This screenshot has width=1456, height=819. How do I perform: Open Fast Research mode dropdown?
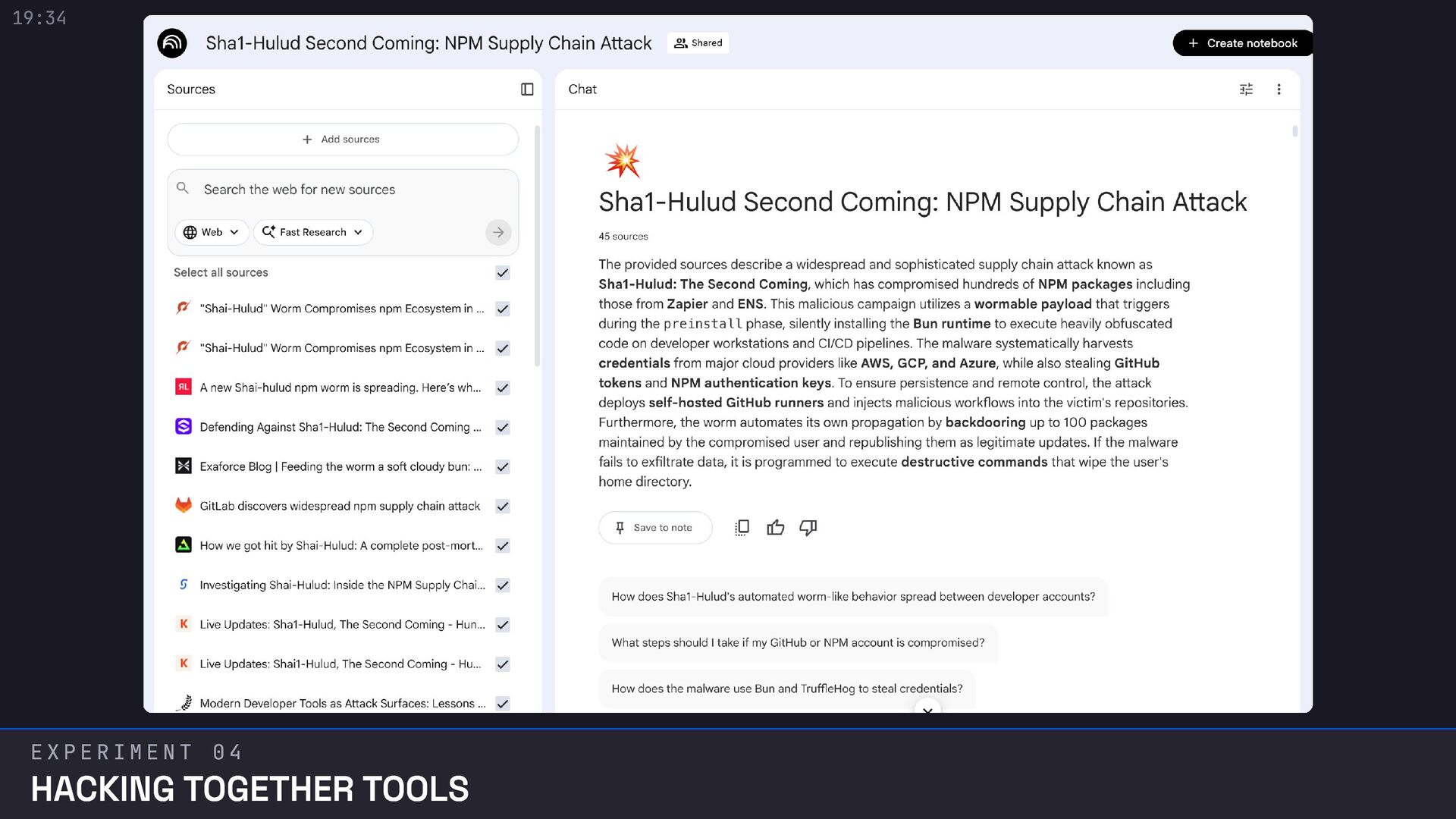(312, 232)
